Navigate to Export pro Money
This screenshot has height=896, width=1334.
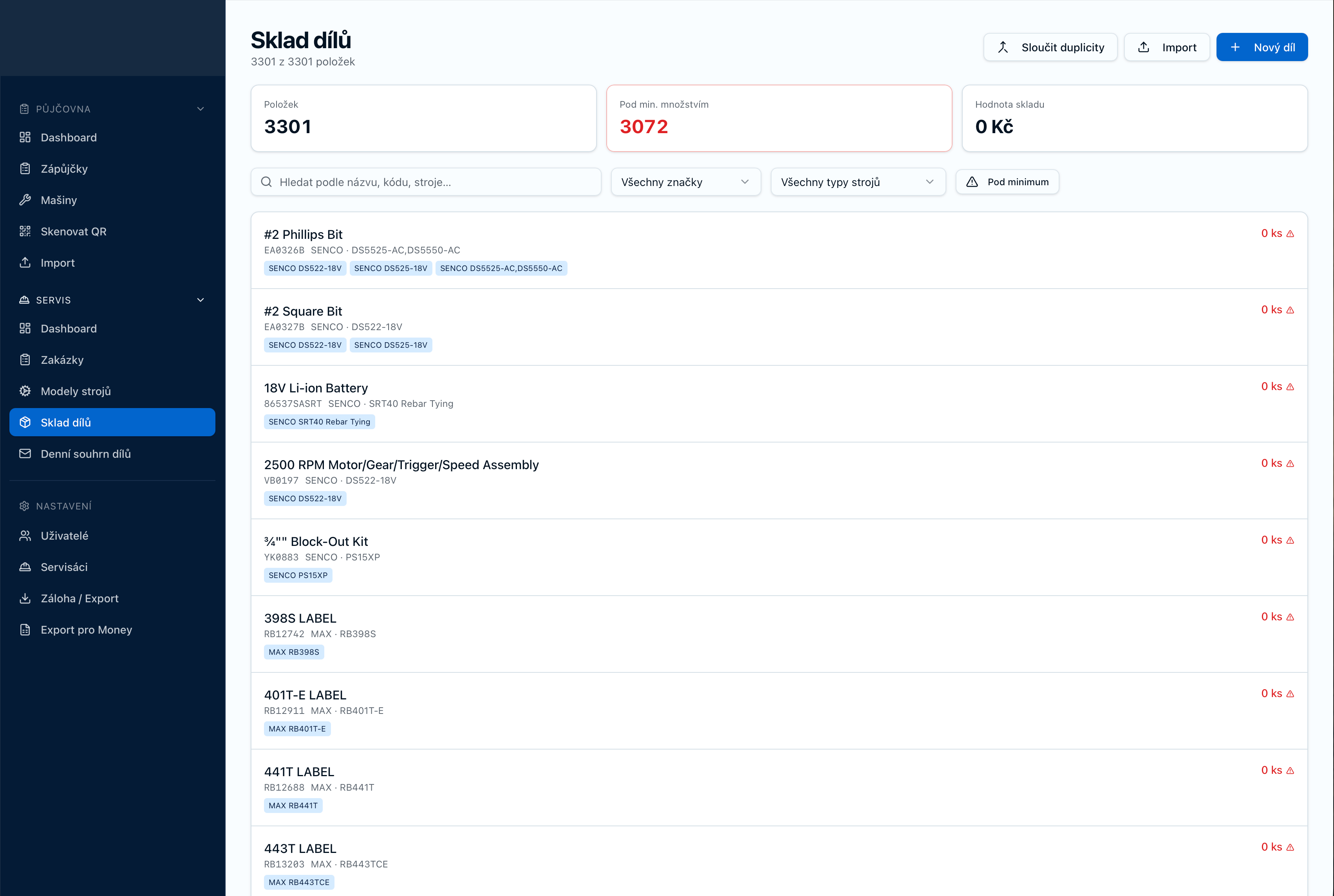pyautogui.click(x=112, y=630)
